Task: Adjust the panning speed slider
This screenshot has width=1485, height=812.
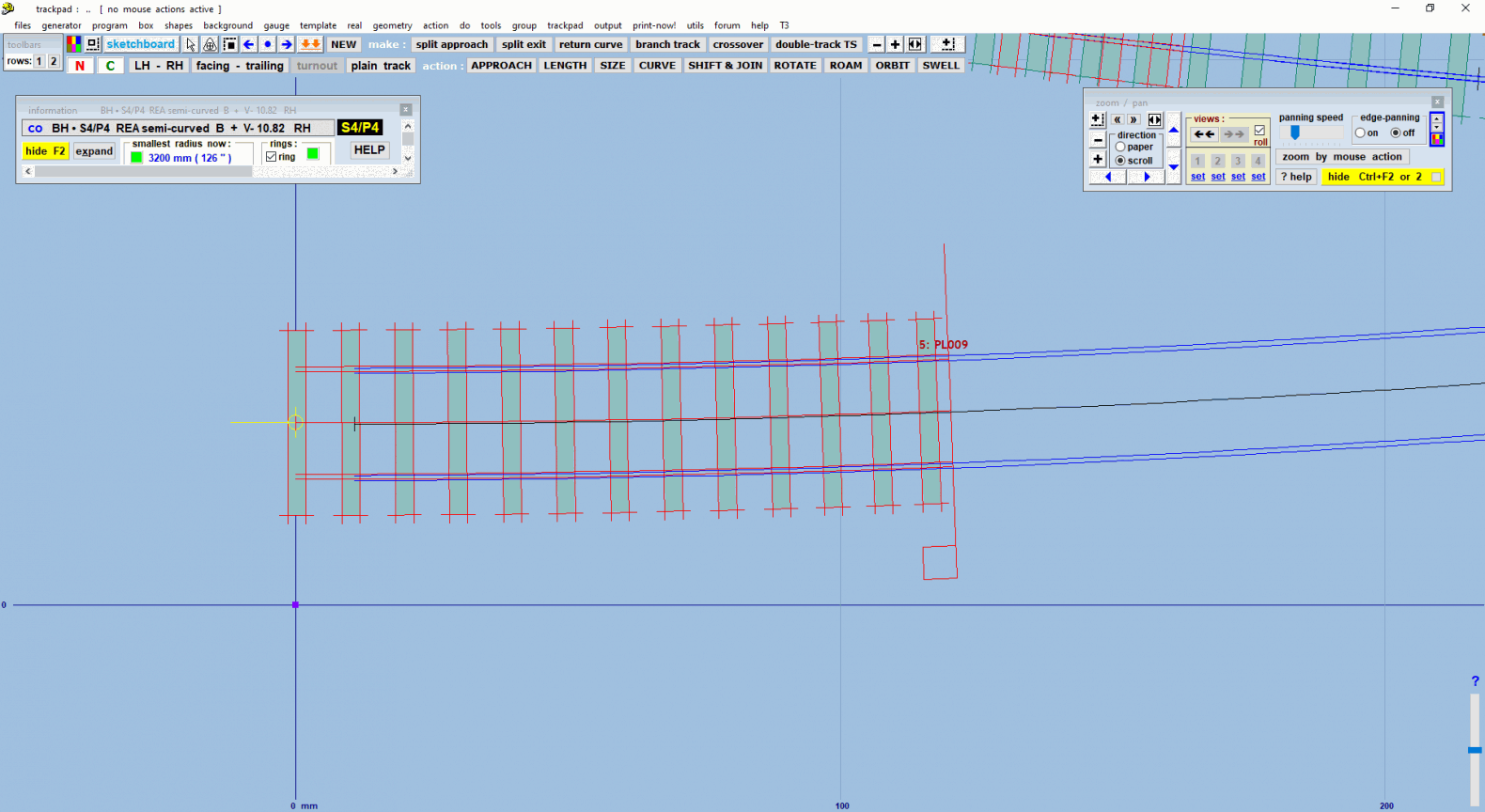Action: (1294, 133)
